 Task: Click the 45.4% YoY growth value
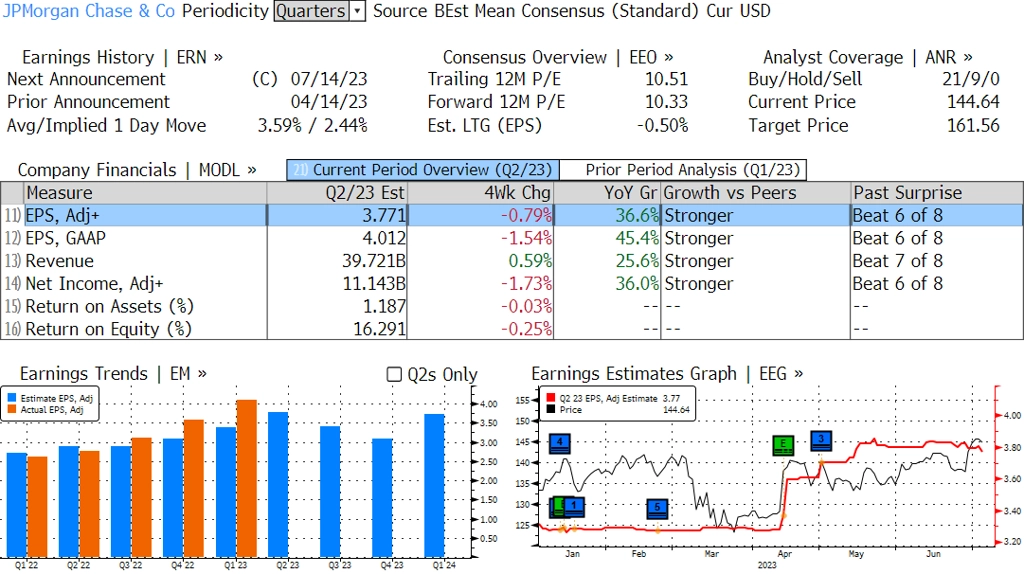(x=637, y=238)
